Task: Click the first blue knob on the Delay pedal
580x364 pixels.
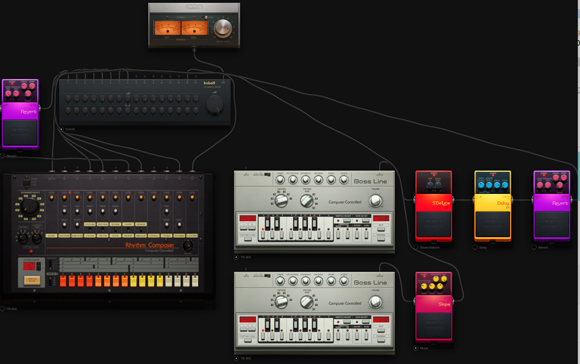Action: pos(481,185)
